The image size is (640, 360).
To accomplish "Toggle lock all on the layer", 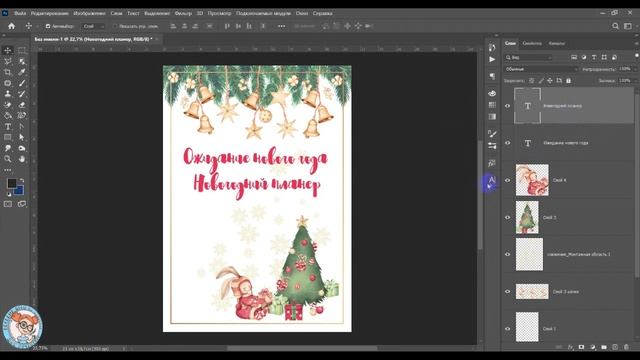I will (569, 81).
